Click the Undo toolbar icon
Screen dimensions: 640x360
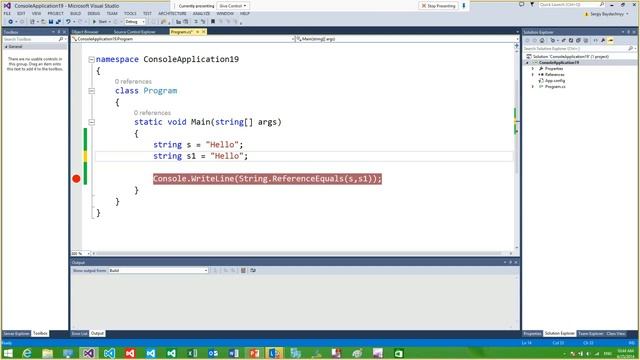point(68,22)
